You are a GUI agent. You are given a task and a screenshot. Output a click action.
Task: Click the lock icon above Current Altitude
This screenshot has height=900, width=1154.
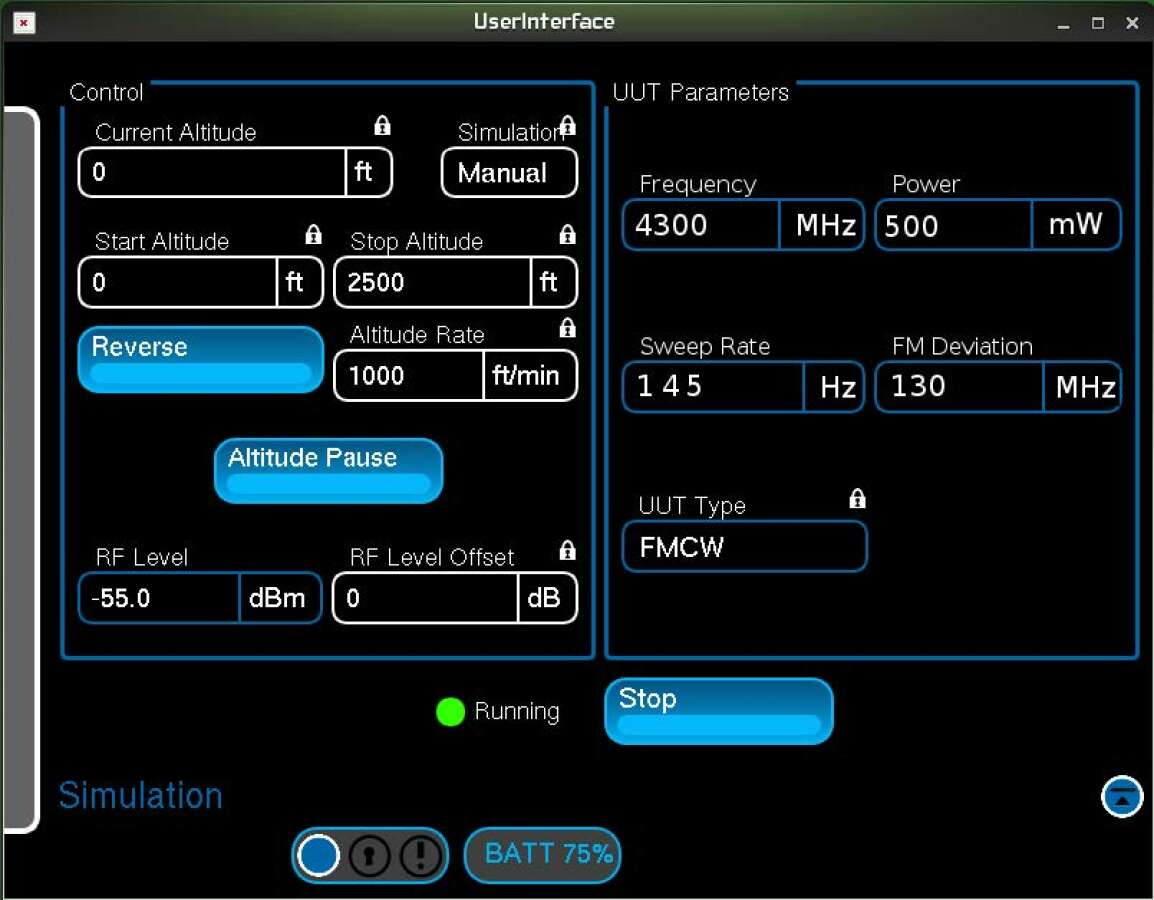point(382,126)
